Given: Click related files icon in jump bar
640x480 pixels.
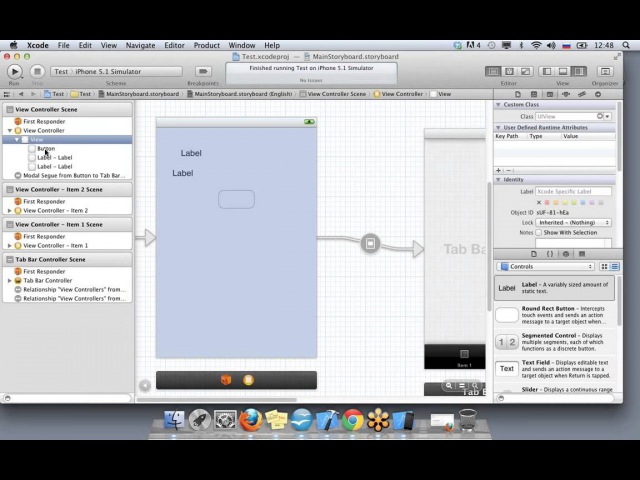Looking at the screenshot, I should pyautogui.click(x=7, y=94).
